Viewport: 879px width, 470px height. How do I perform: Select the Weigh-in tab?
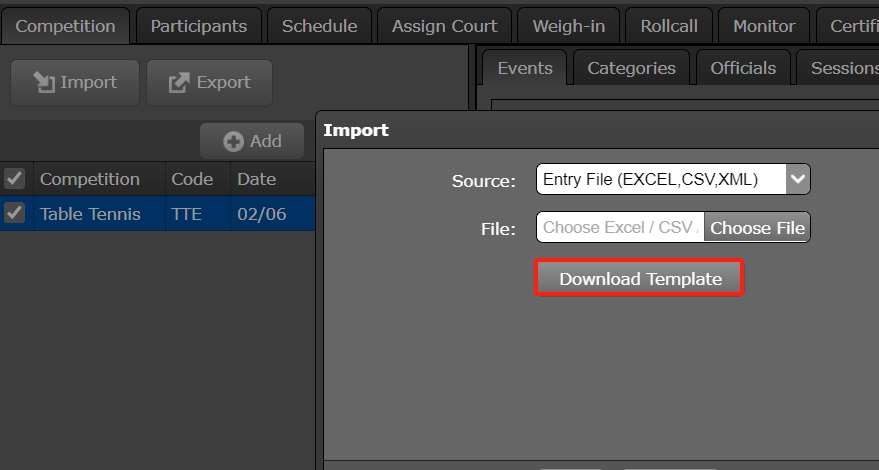coord(568,26)
